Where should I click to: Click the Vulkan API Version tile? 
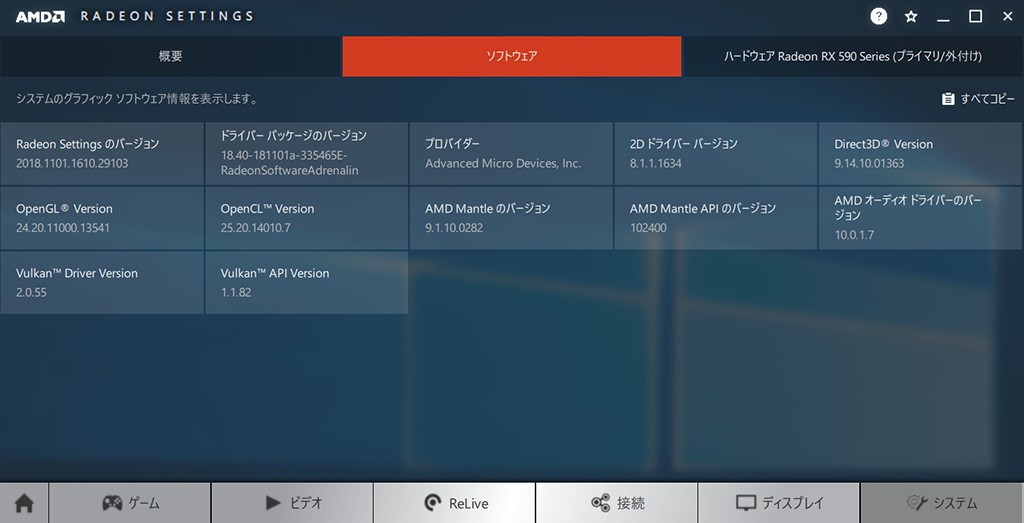pyautogui.click(x=306, y=283)
